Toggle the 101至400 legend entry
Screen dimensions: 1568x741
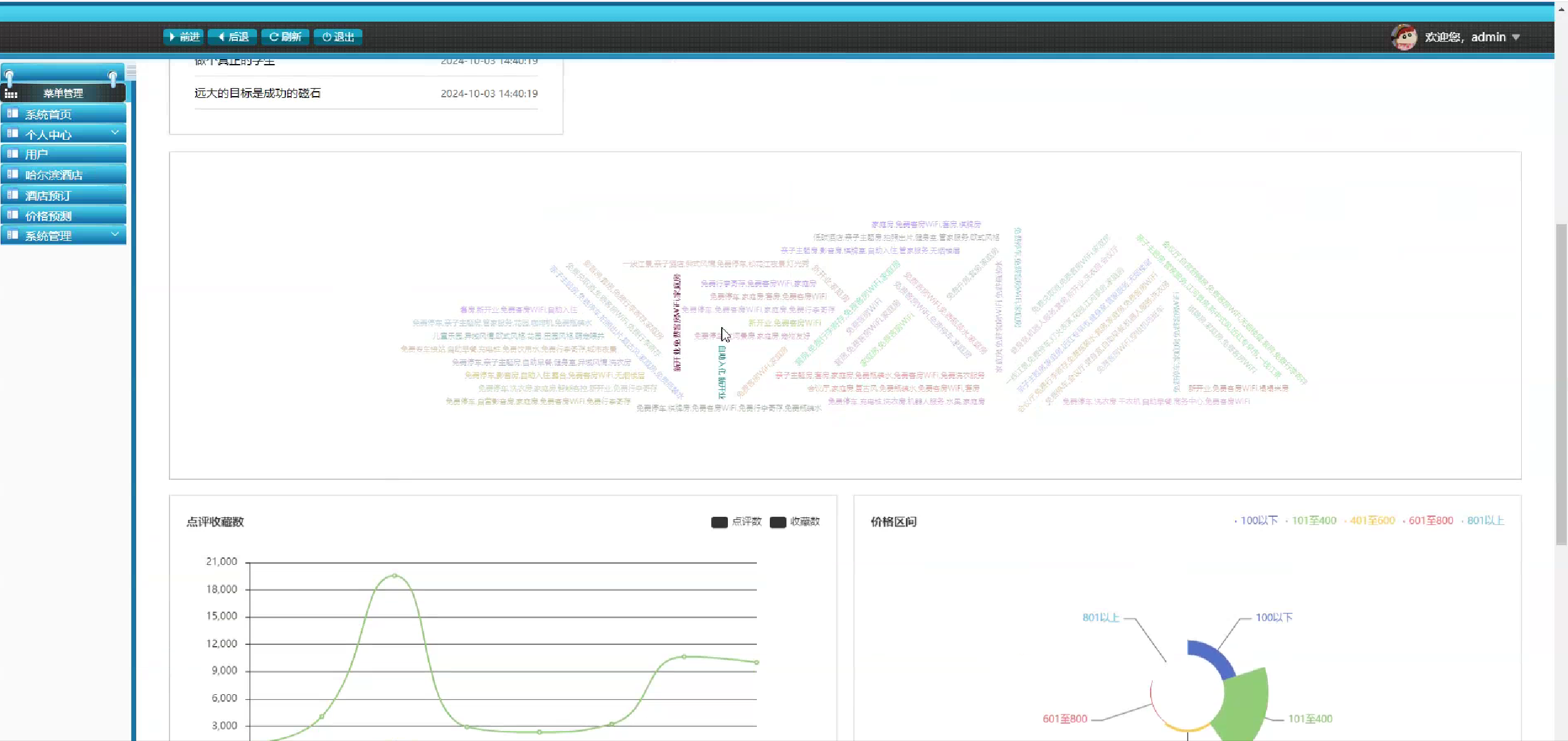tap(1313, 520)
